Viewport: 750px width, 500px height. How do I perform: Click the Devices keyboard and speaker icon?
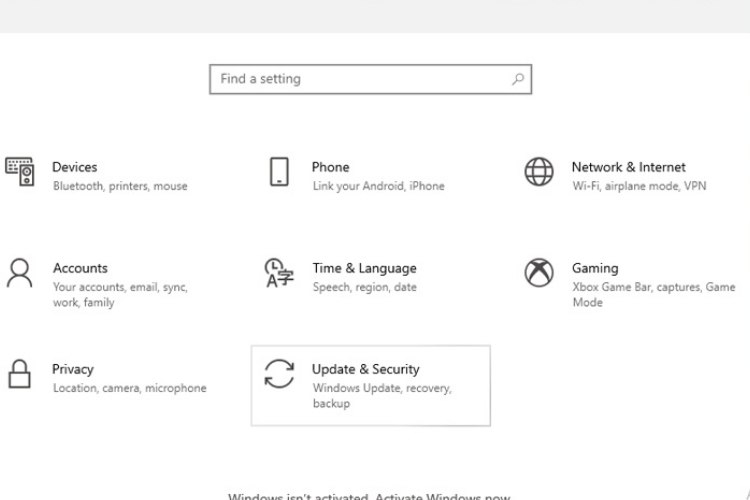click(19, 172)
